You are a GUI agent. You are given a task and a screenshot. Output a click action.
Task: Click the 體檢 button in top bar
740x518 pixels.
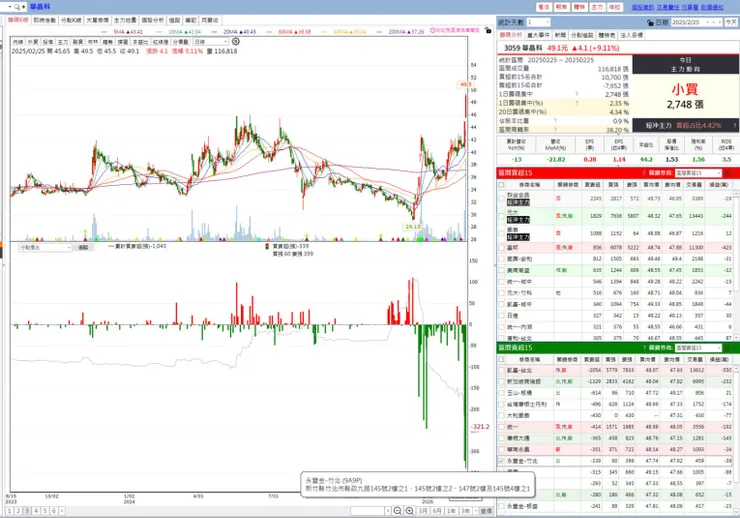coord(580,7)
